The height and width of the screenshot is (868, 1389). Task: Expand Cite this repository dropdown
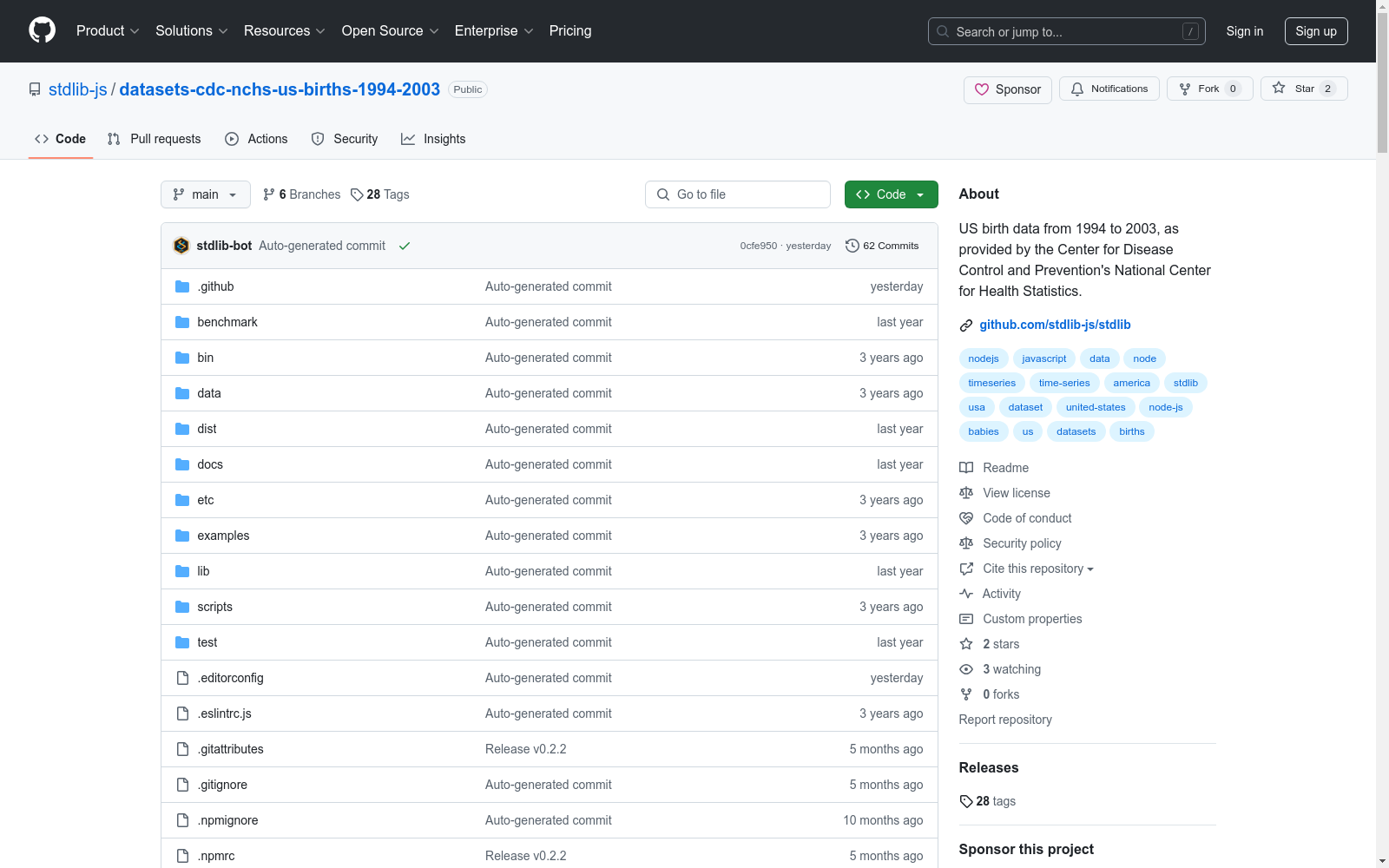[1038, 569]
